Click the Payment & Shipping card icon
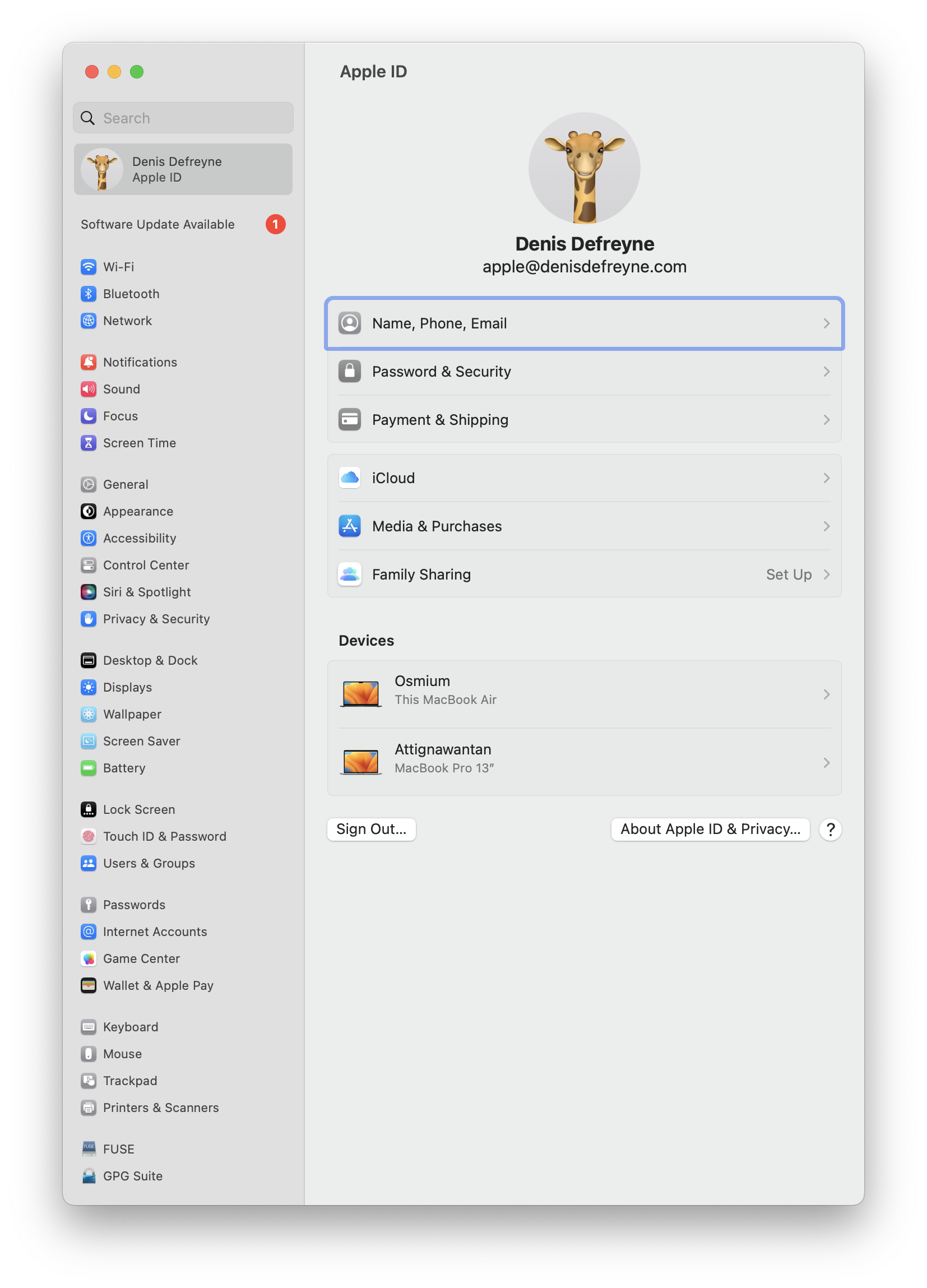 pyautogui.click(x=350, y=420)
